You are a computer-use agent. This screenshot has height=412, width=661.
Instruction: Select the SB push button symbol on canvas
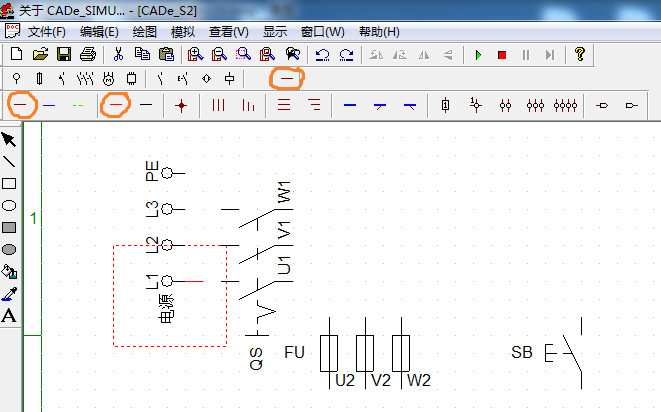click(x=565, y=353)
